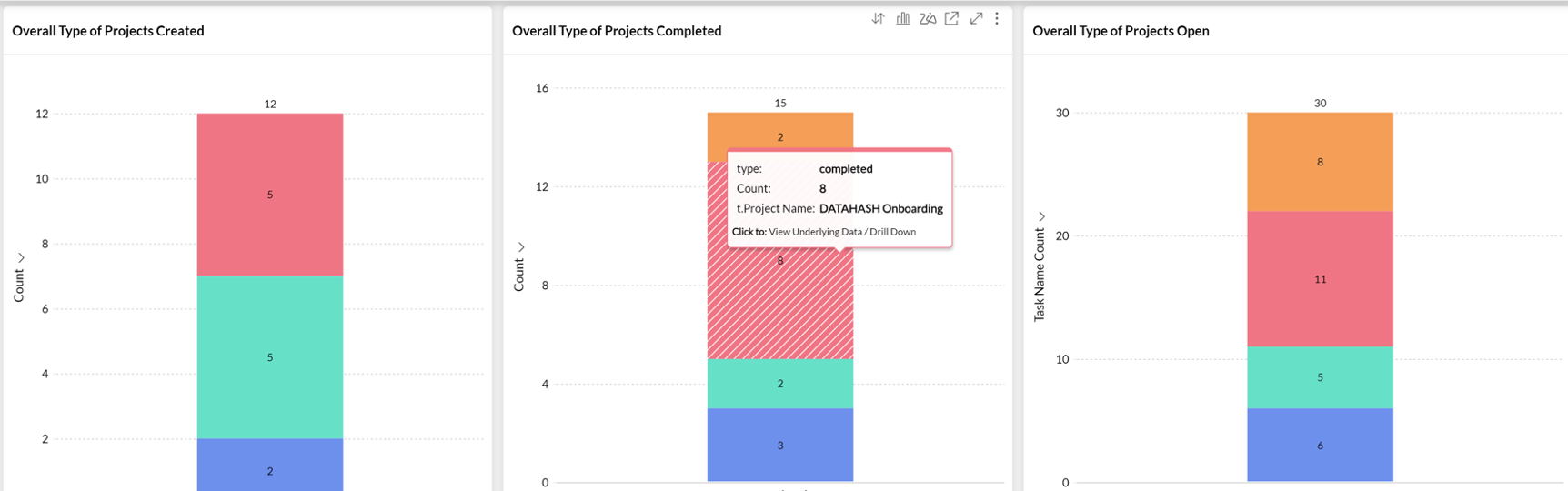Screen dimensions: 1568x491
Task: Click orange segment labeled 8 in Projects Open
Action: (x=1320, y=162)
